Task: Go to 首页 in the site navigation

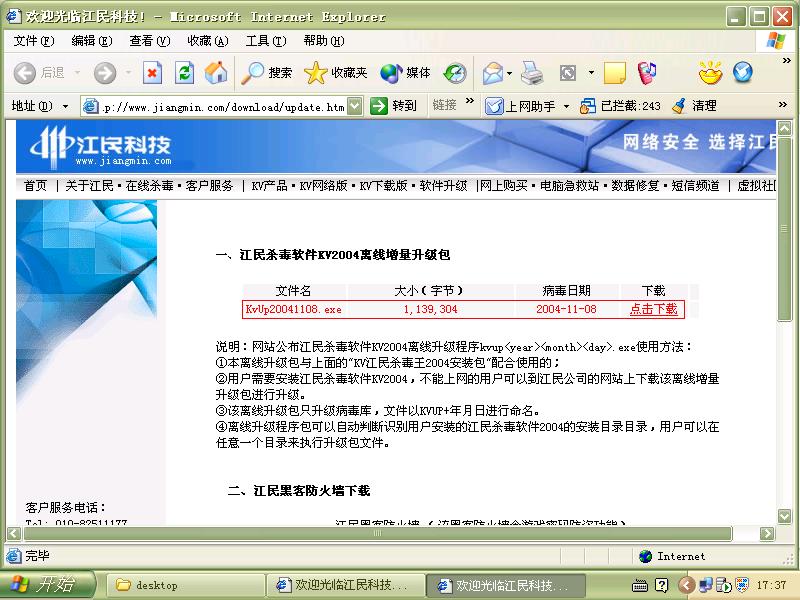Action: (35, 186)
